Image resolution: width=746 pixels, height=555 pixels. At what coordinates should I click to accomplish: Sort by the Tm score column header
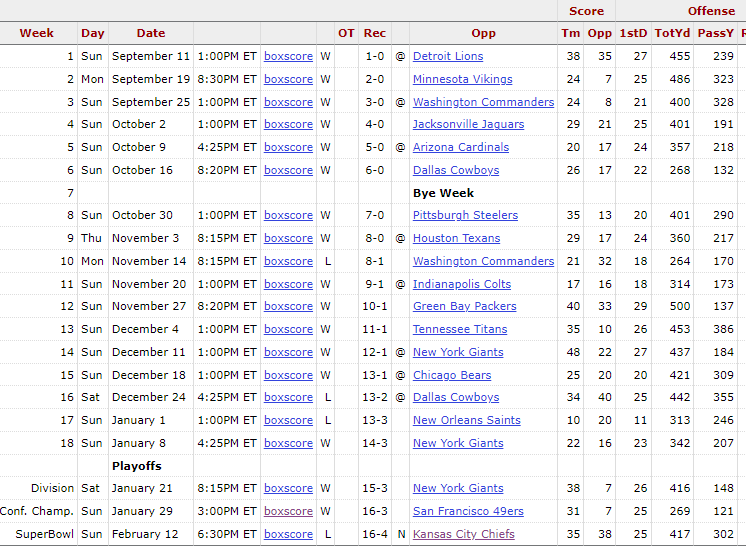[570, 33]
